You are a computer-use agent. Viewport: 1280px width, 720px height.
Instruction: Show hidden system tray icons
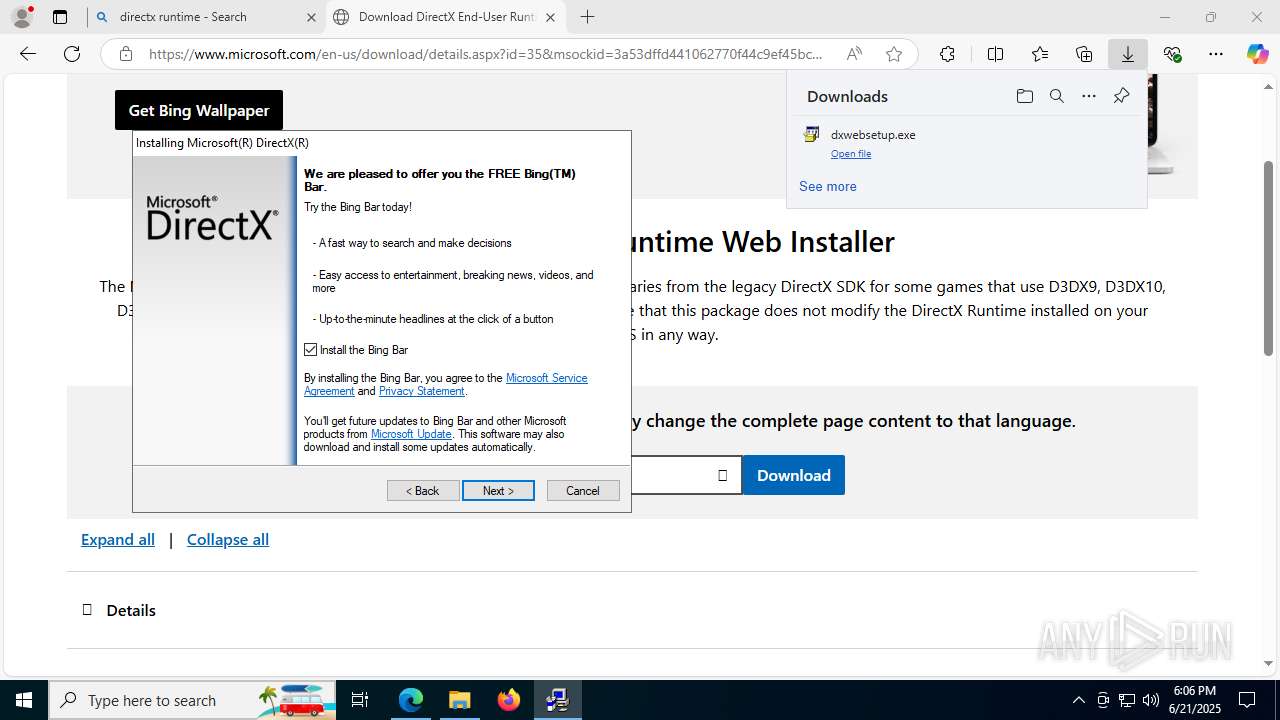click(1078, 700)
